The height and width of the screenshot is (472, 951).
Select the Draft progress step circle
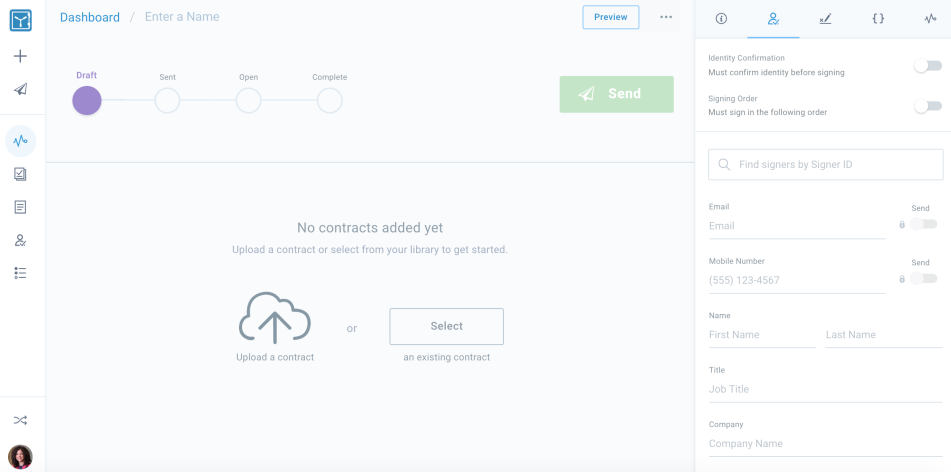click(87, 101)
